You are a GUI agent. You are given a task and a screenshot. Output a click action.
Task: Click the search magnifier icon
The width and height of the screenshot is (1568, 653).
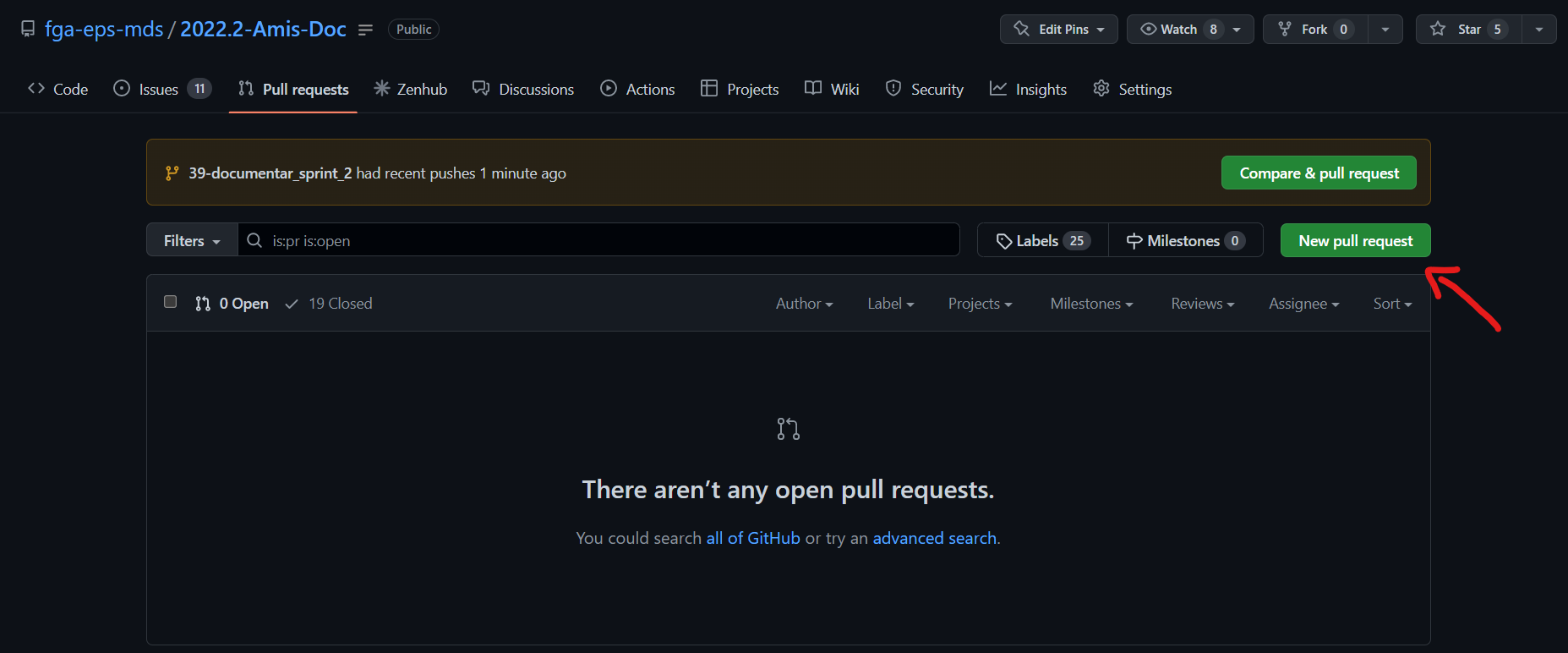click(254, 240)
